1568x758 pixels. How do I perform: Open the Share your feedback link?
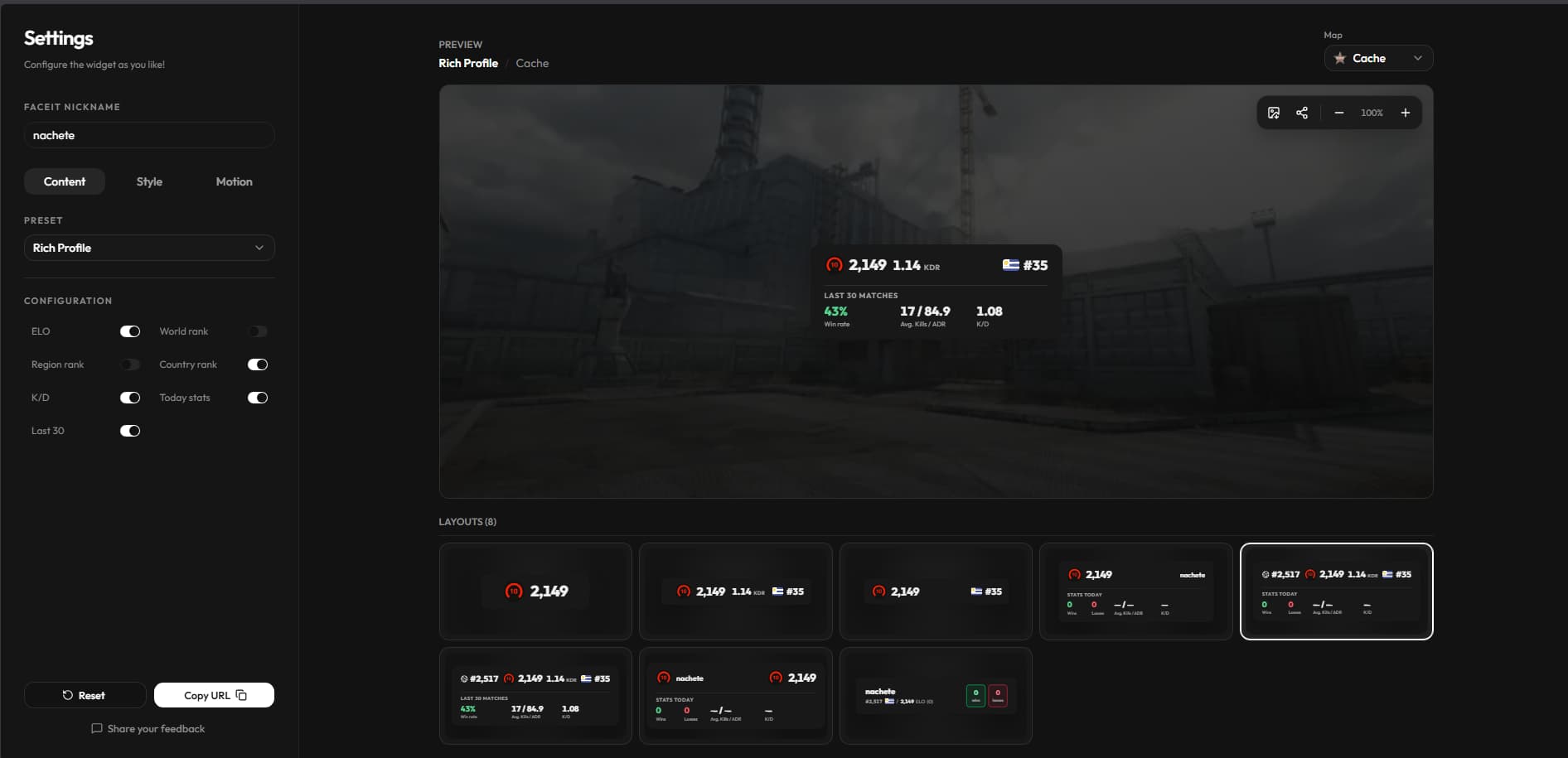148,728
